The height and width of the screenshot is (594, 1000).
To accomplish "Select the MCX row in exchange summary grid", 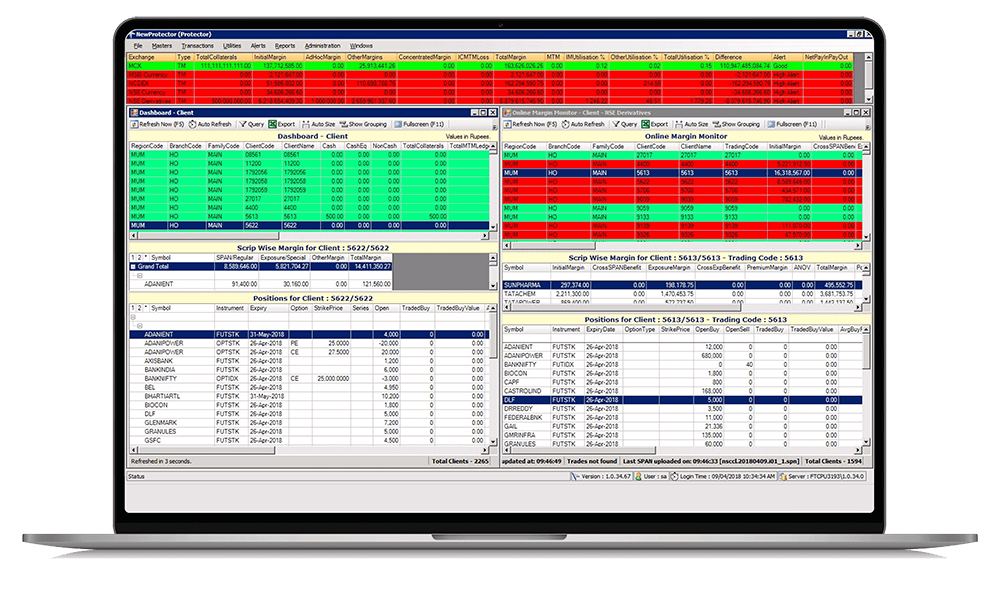I will click(x=491, y=66).
